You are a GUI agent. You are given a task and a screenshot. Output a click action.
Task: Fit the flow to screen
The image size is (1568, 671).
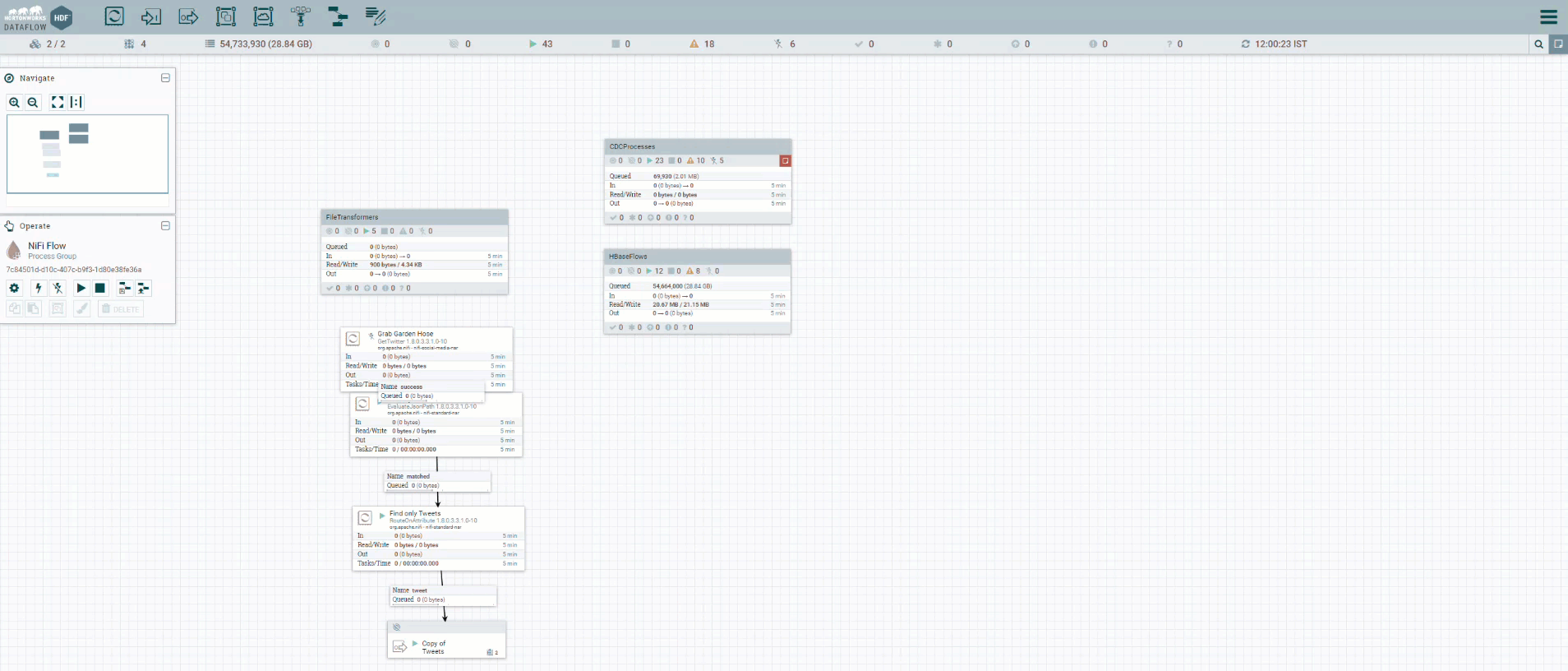[x=58, y=102]
